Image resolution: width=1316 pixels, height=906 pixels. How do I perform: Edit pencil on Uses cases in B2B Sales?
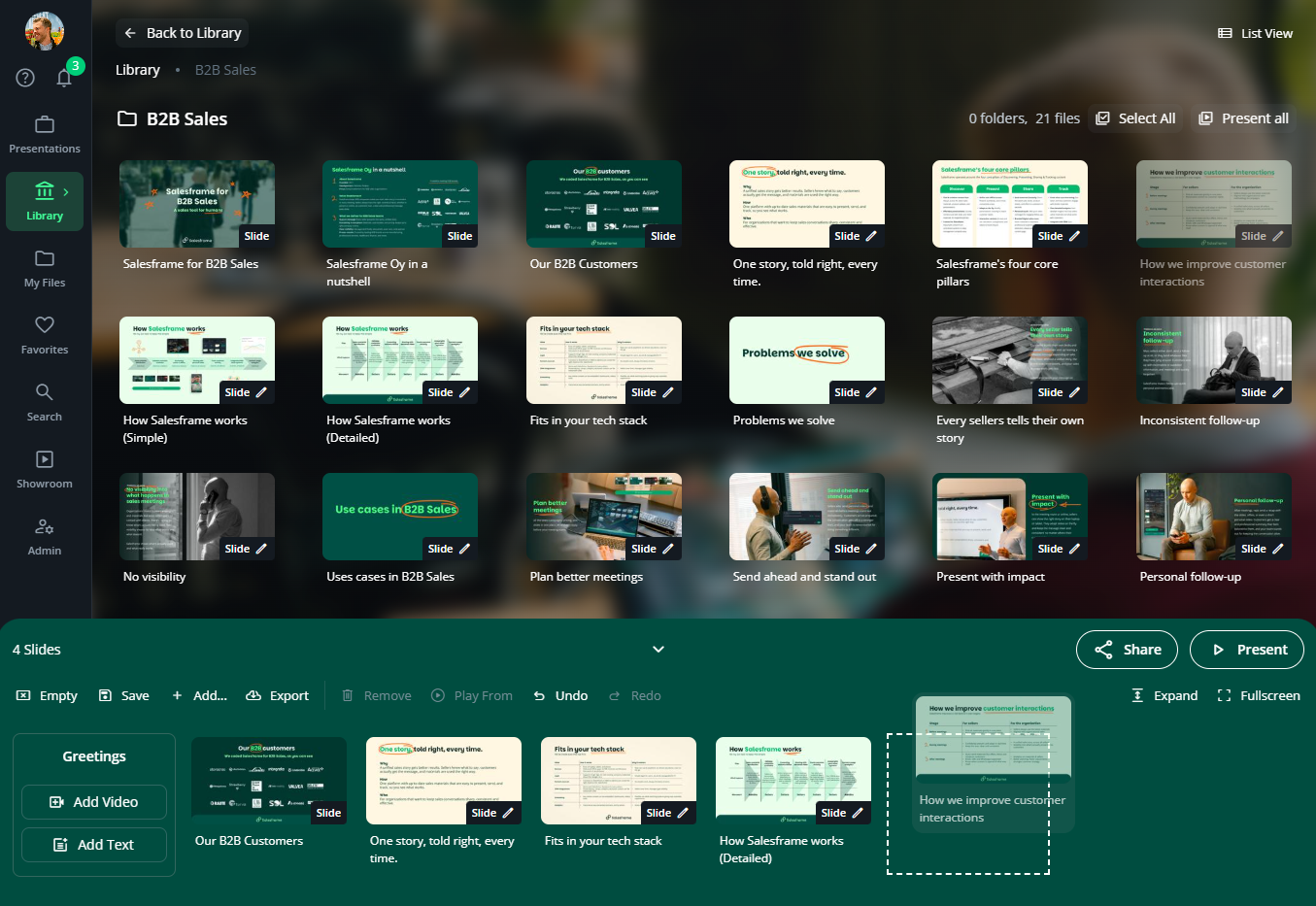[464, 549]
